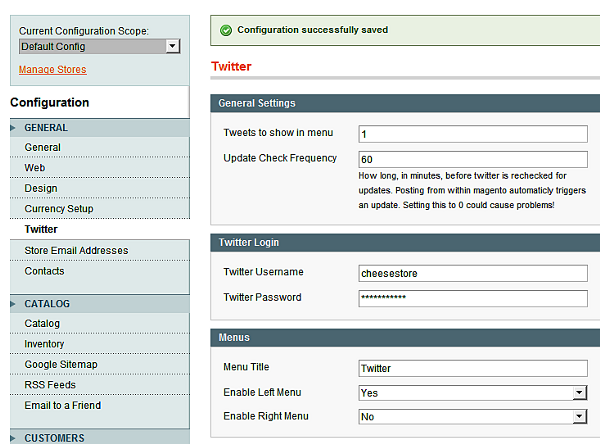Click the green success checkmark icon
This screenshot has height=444, width=600.
click(226, 30)
